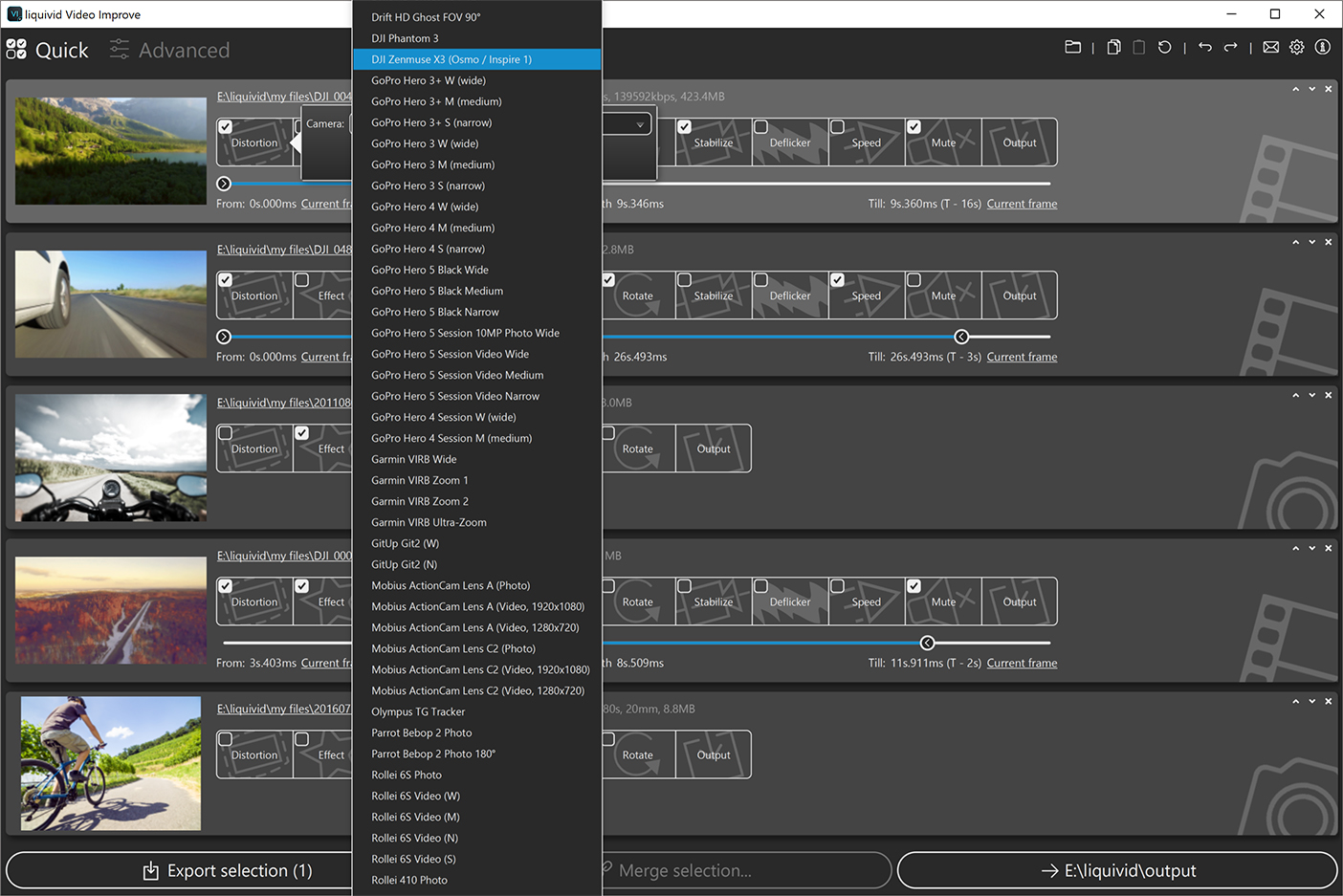Open the Speed panel in the fourth clip
Screen dimensions: 1343x896
click(866, 601)
